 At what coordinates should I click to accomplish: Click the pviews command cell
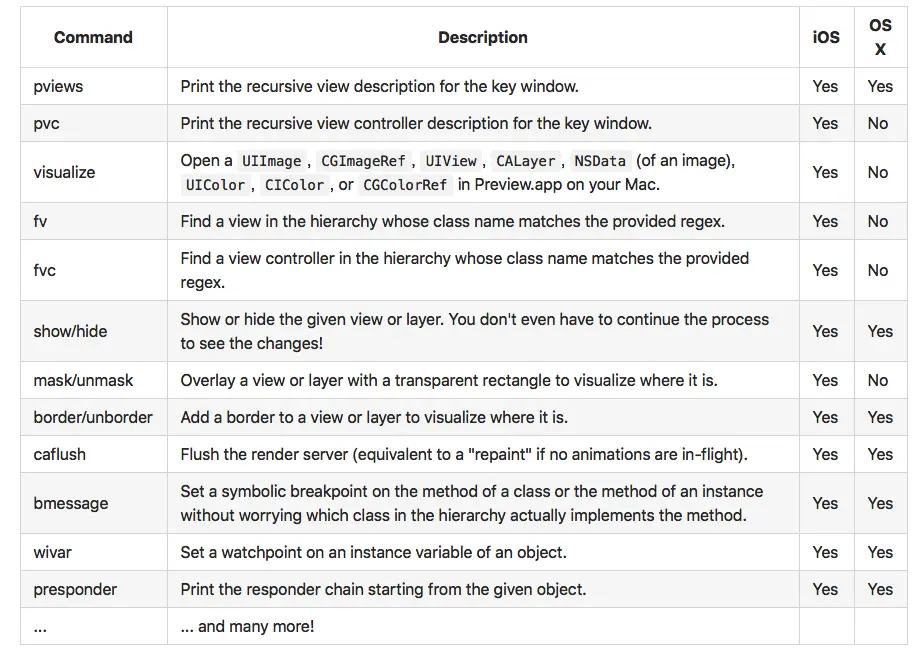tap(58, 86)
